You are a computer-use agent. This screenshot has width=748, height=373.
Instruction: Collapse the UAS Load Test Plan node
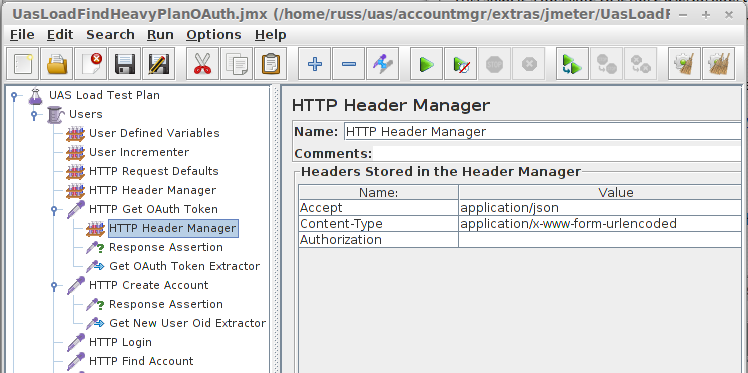(14, 96)
